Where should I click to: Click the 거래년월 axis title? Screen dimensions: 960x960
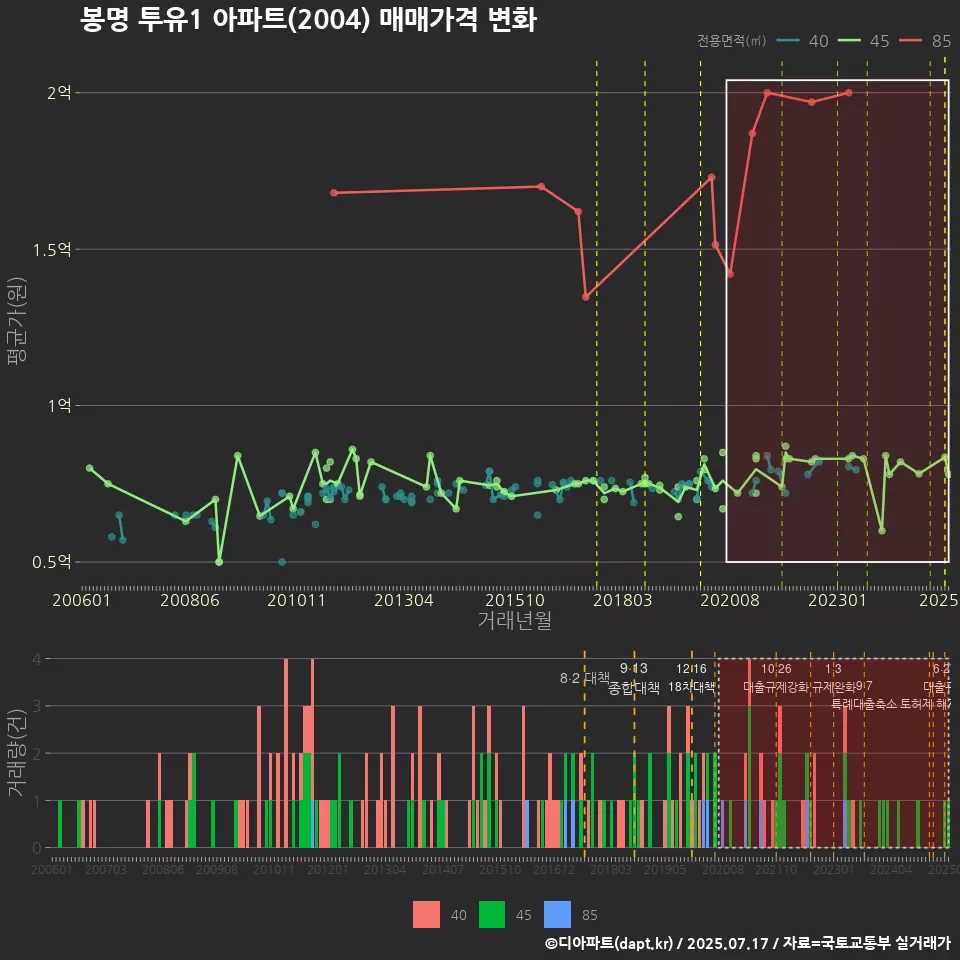point(515,620)
